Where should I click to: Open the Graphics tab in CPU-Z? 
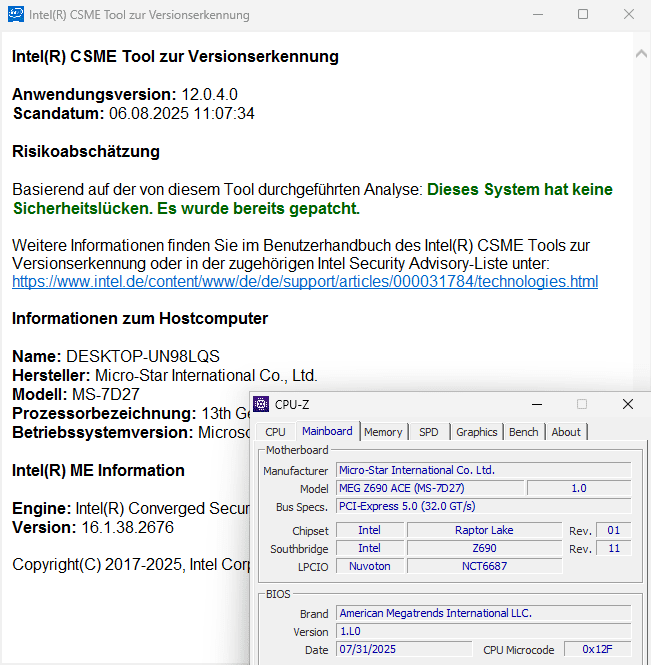pyautogui.click(x=477, y=432)
